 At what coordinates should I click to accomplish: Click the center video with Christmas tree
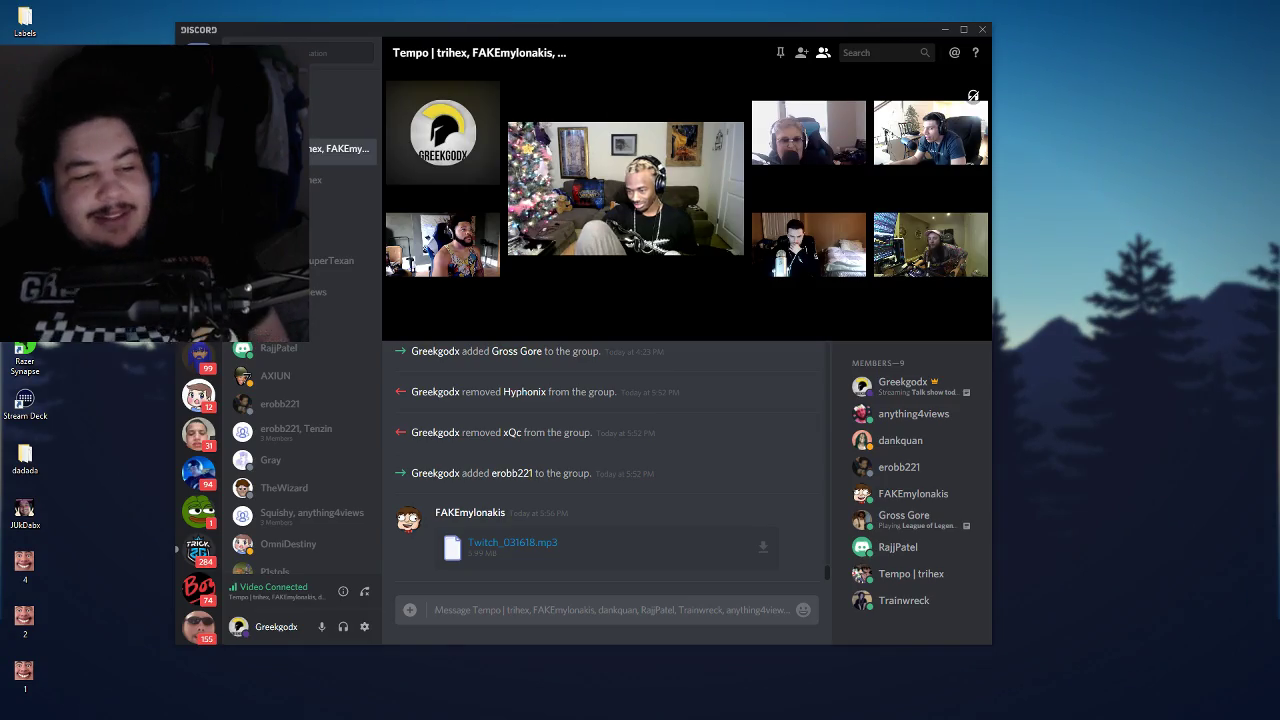click(626, 189)
